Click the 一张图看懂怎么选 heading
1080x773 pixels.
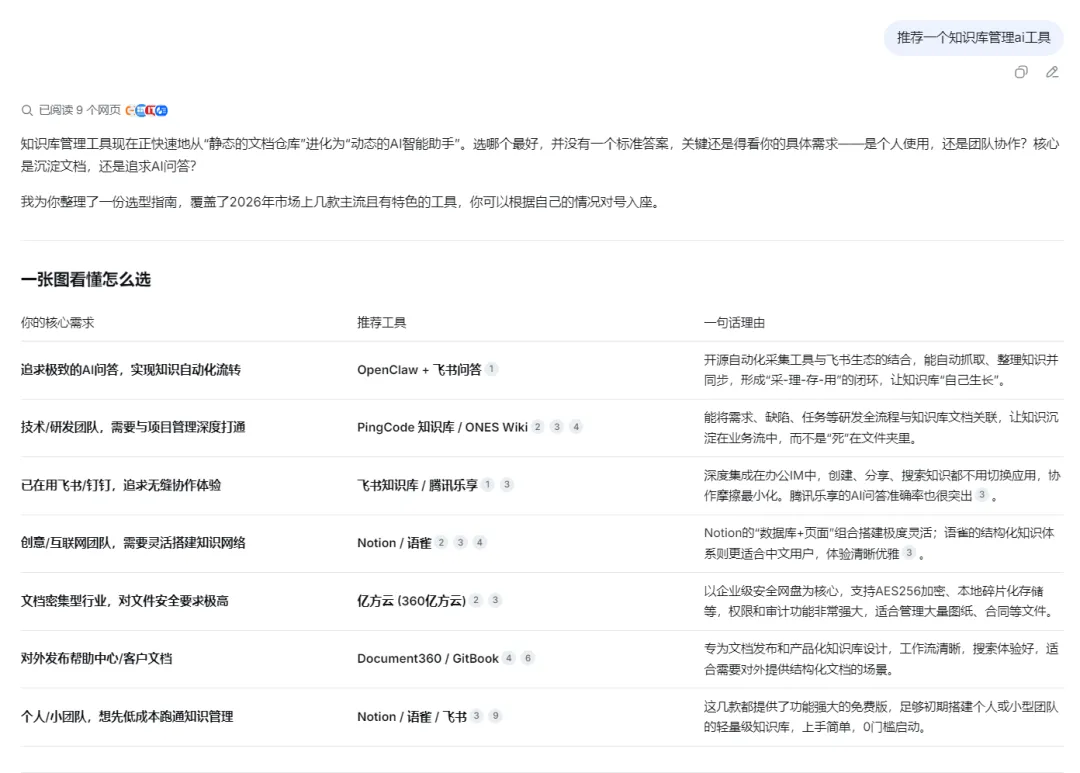(x=85, y=279)
